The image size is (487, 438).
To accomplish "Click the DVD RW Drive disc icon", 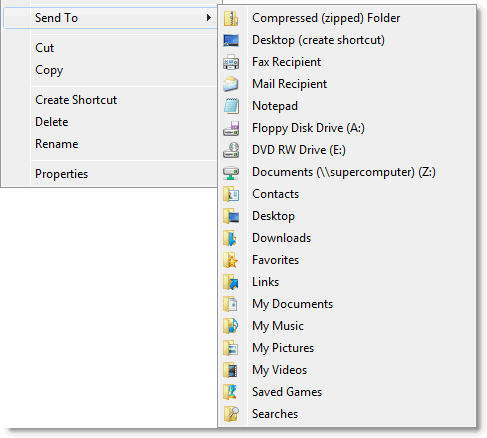I will (x=231, y=150).
